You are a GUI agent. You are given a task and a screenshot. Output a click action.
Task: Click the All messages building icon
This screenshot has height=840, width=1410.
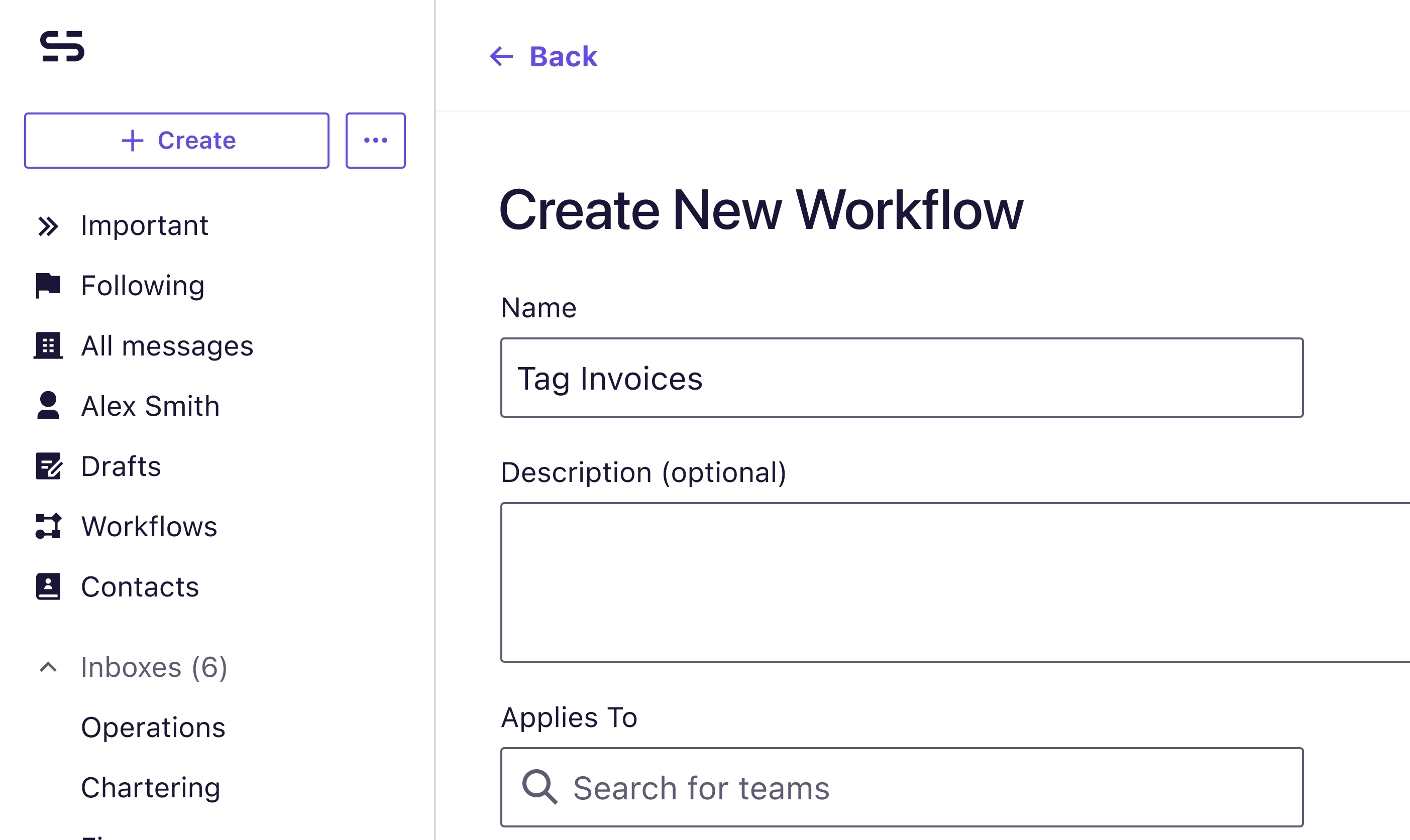[x=48, y=345]
